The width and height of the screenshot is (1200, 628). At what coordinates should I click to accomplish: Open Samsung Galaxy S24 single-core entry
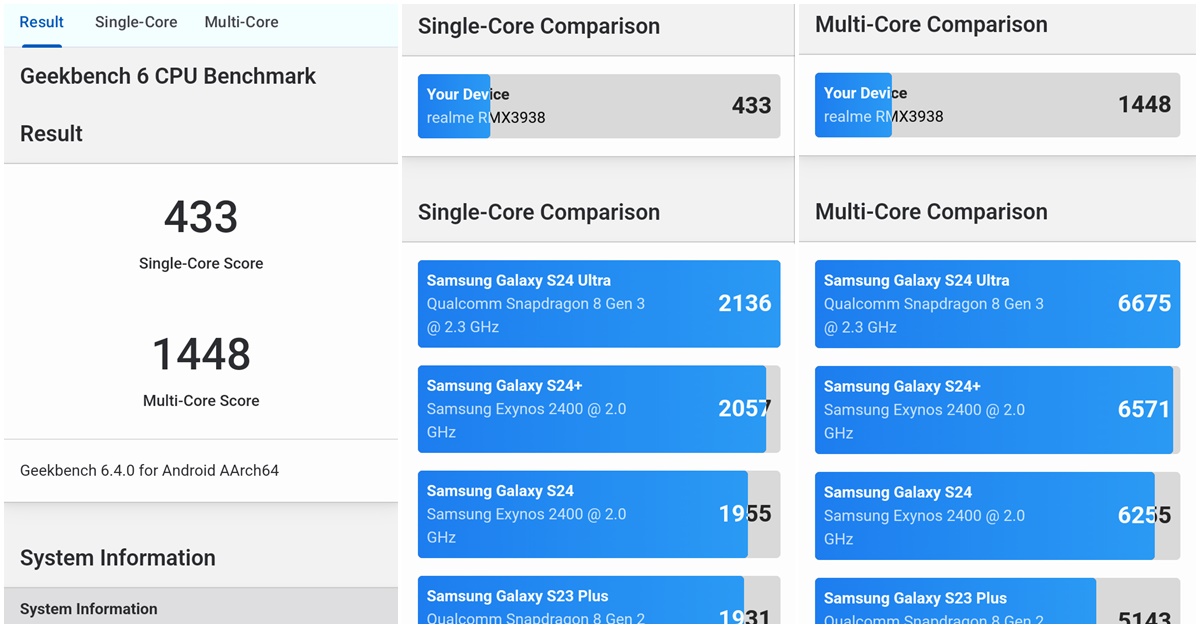598,514
